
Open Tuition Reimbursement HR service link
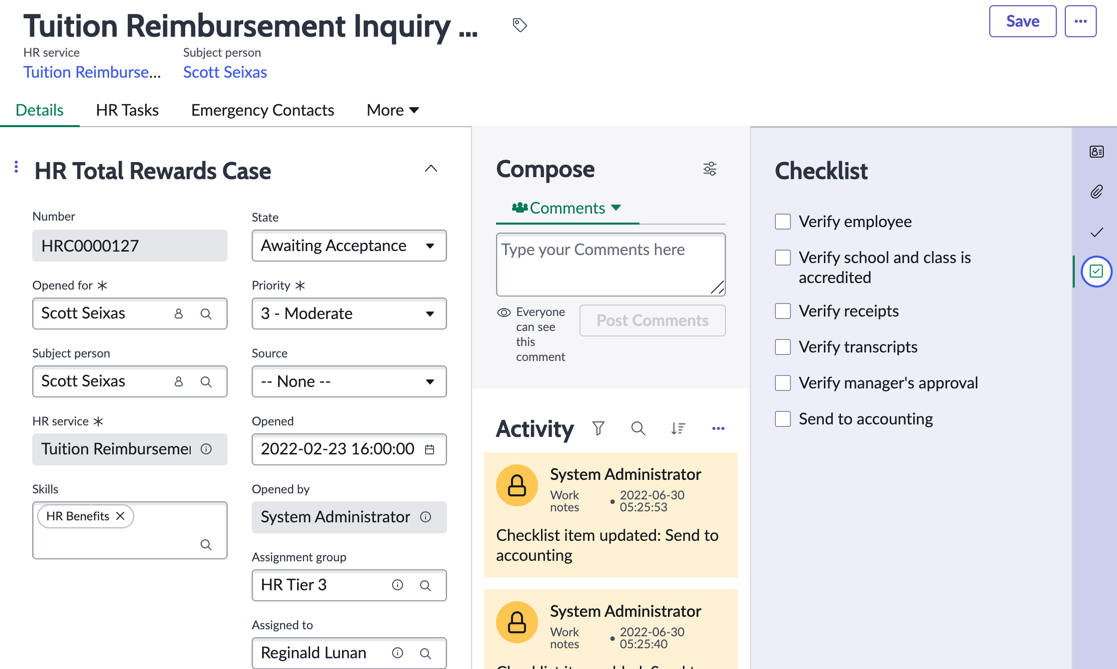click(92, 72)
